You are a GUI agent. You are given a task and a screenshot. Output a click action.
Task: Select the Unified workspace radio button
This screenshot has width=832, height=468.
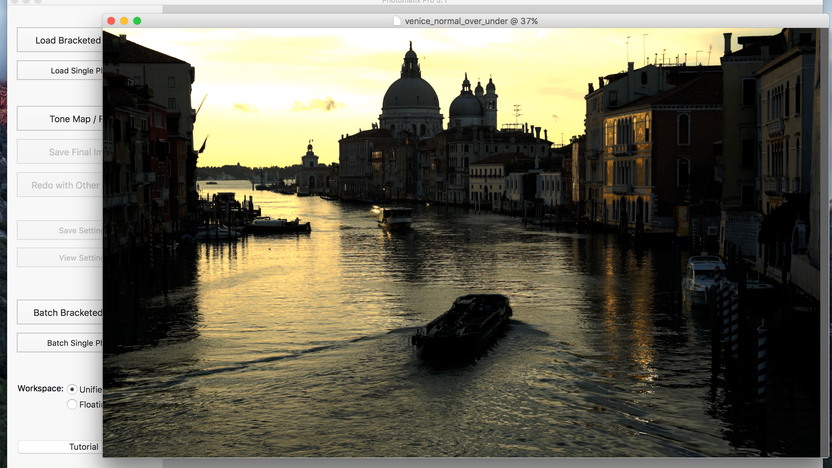72,389
